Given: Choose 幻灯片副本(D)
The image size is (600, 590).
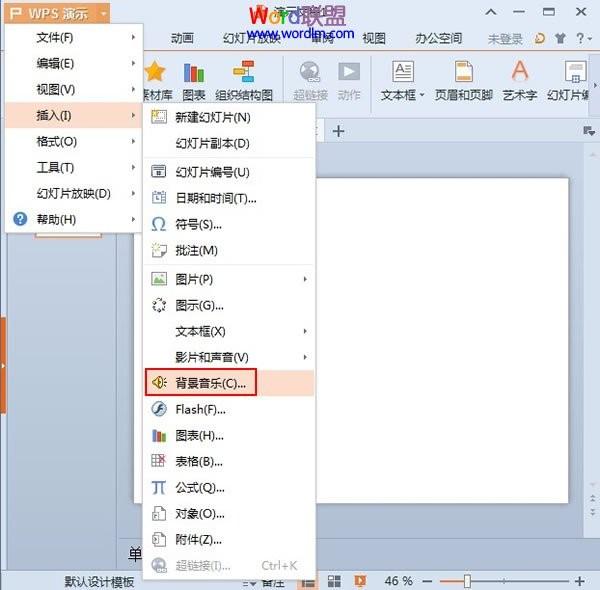Looking at the screenshot, I should click(x=229, y=143).
